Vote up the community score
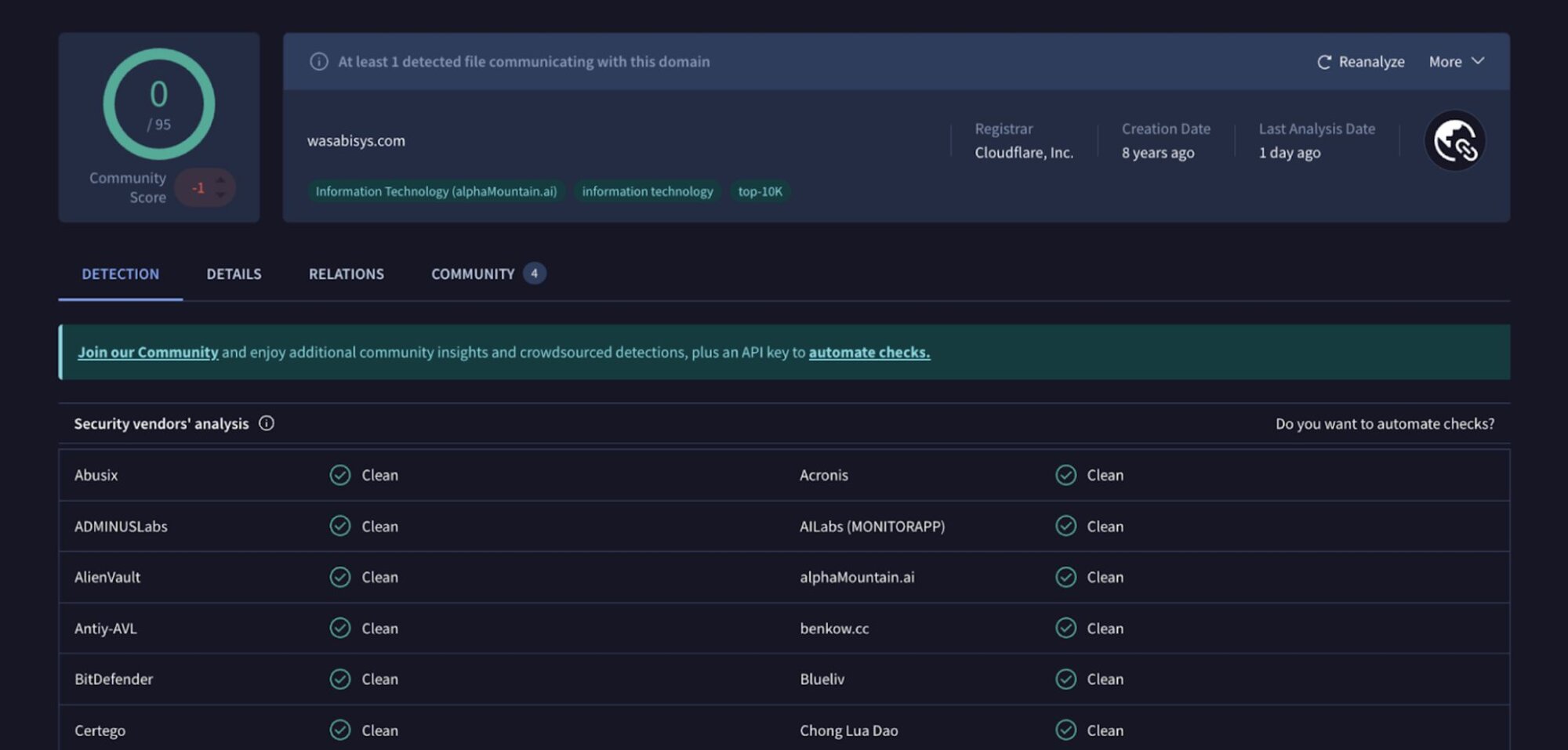This screenshot has width=1568, height=750. point(221,180)
